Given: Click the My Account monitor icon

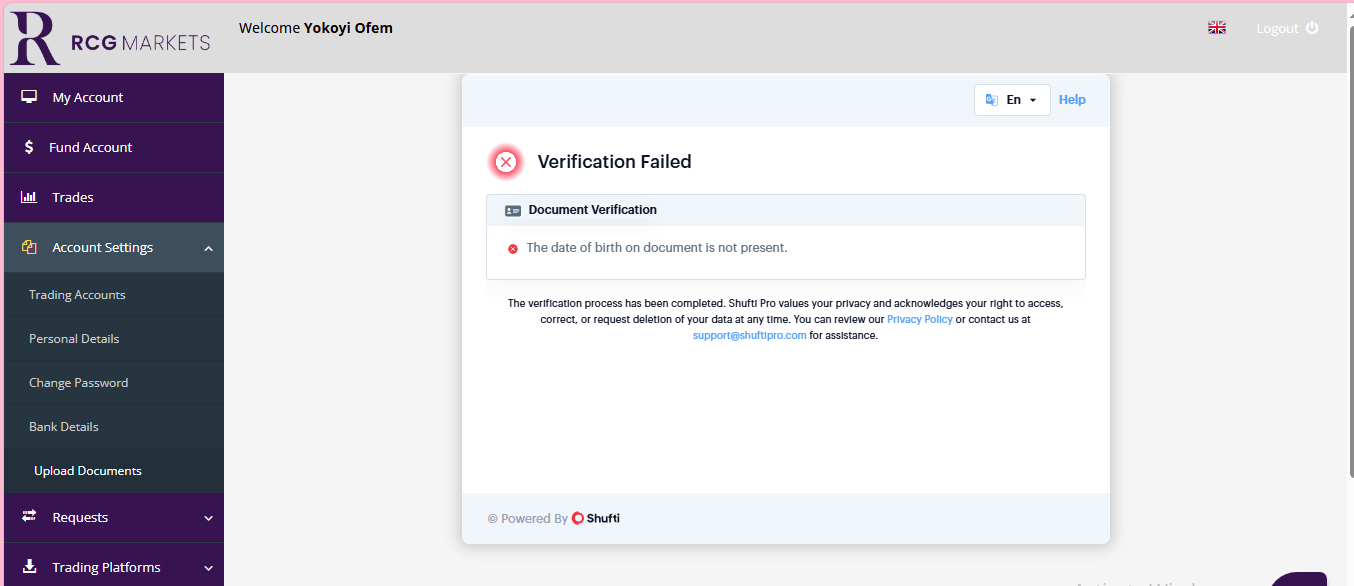Looking at the screenshot, I should click(x=29, y=97).
